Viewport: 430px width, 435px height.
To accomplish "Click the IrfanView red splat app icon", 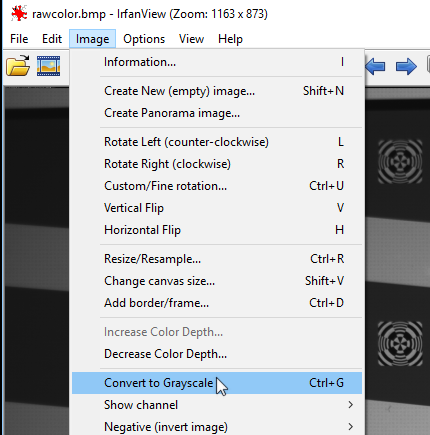I will 19,14.
